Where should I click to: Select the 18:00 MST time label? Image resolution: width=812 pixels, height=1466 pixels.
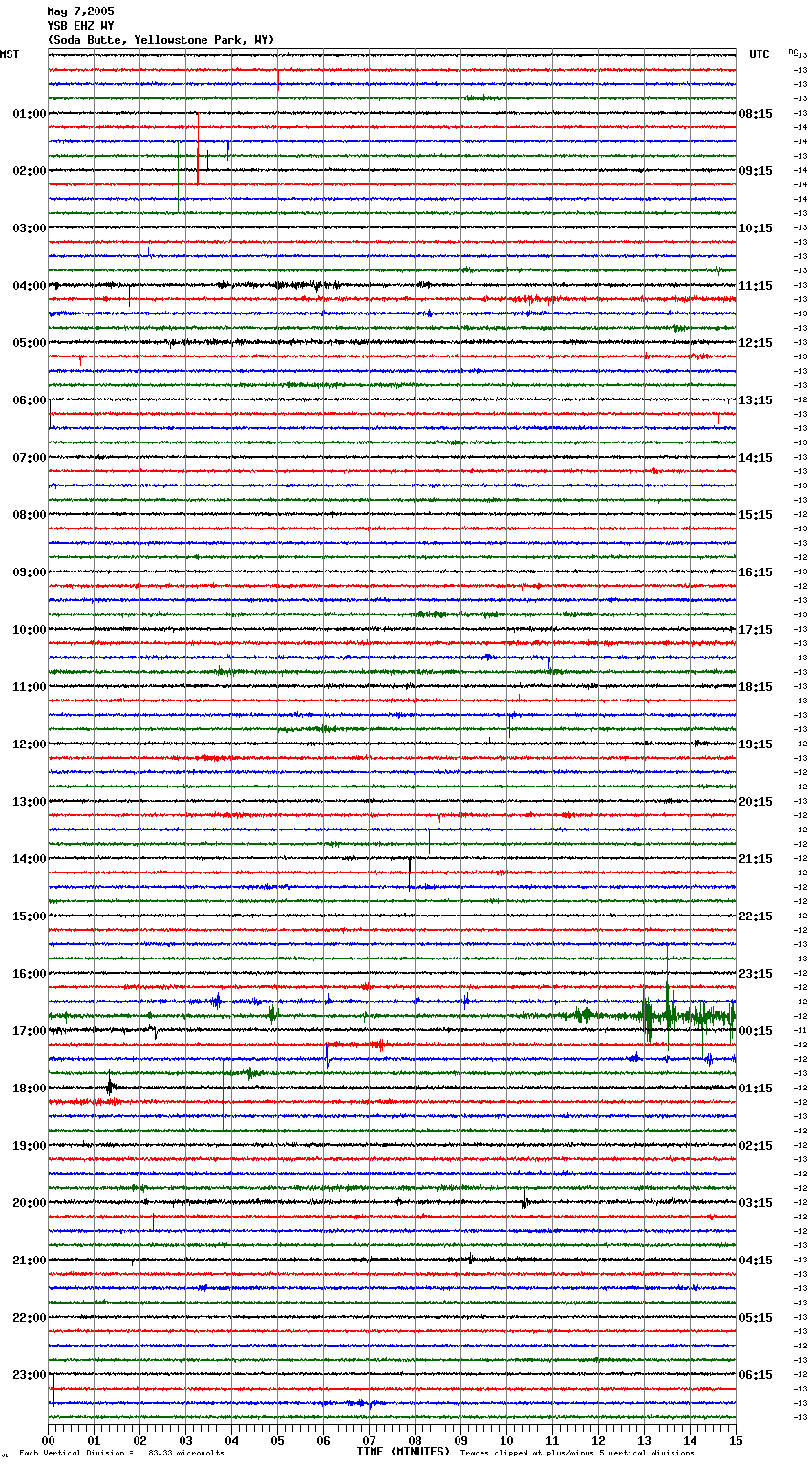(30, 1089)
